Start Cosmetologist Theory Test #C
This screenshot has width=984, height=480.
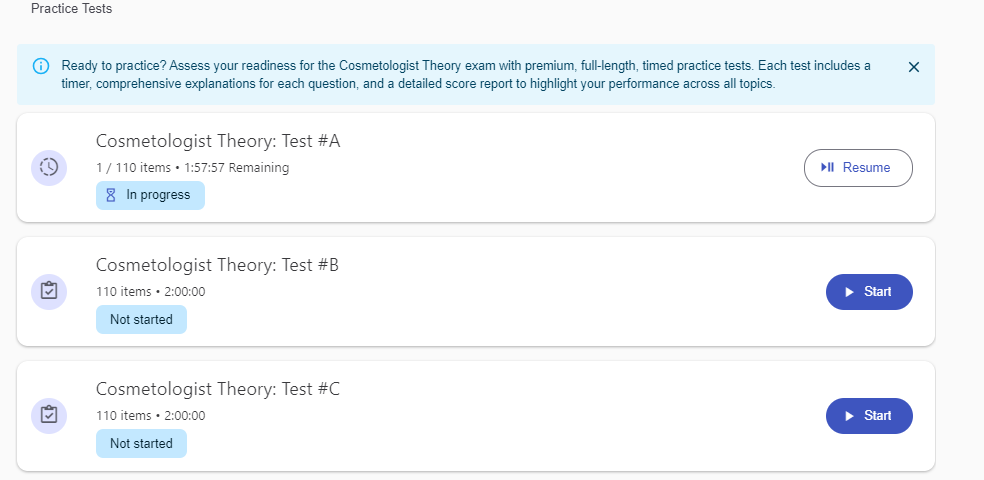(x=869, y=416)
